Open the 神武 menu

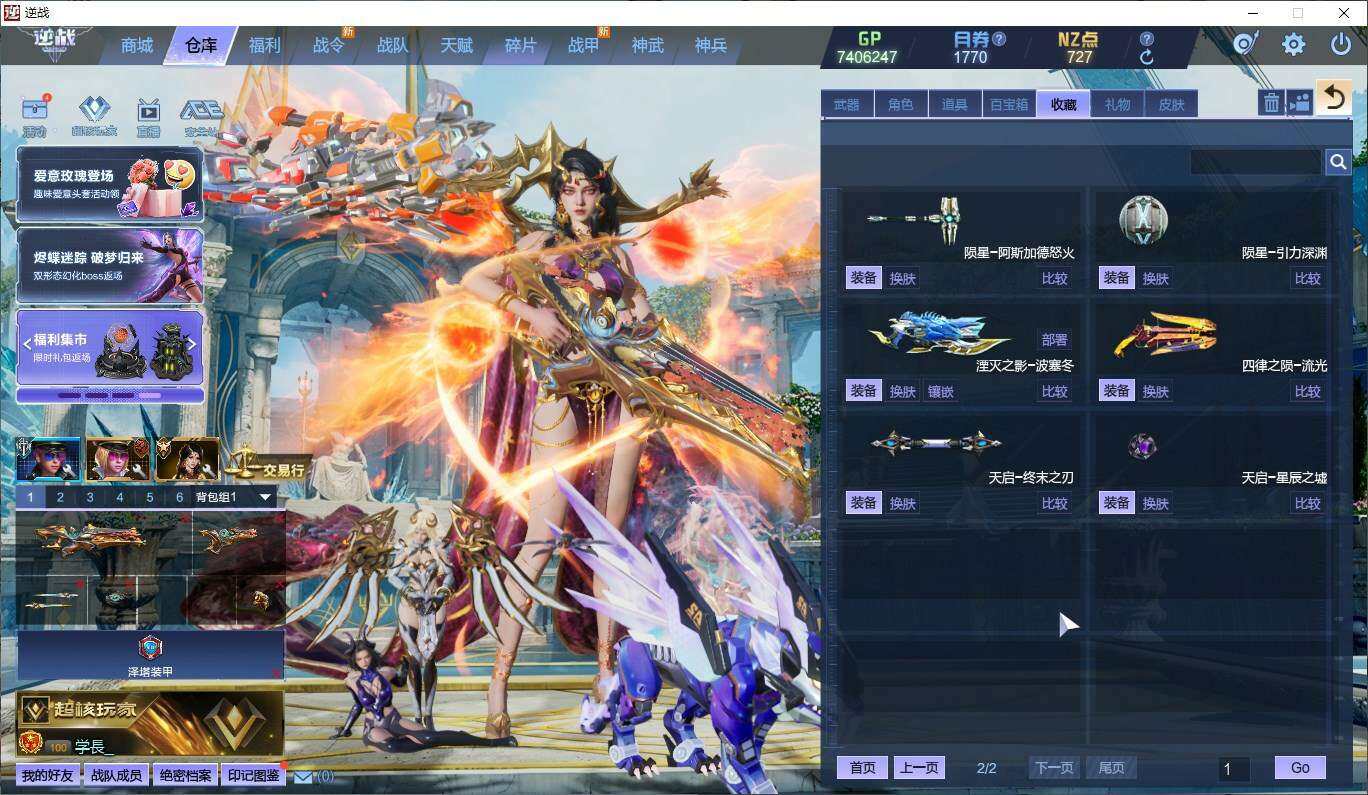[x=648, y=46]
